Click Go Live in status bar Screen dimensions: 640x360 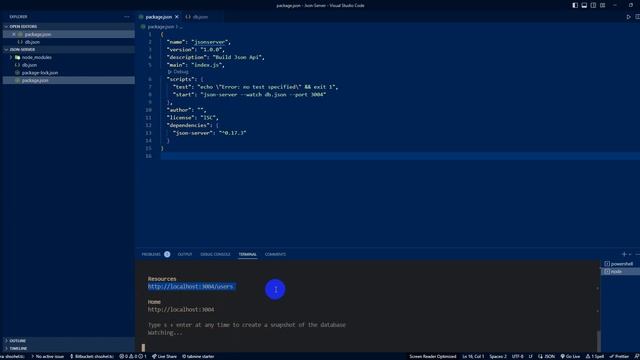[570, 356]
